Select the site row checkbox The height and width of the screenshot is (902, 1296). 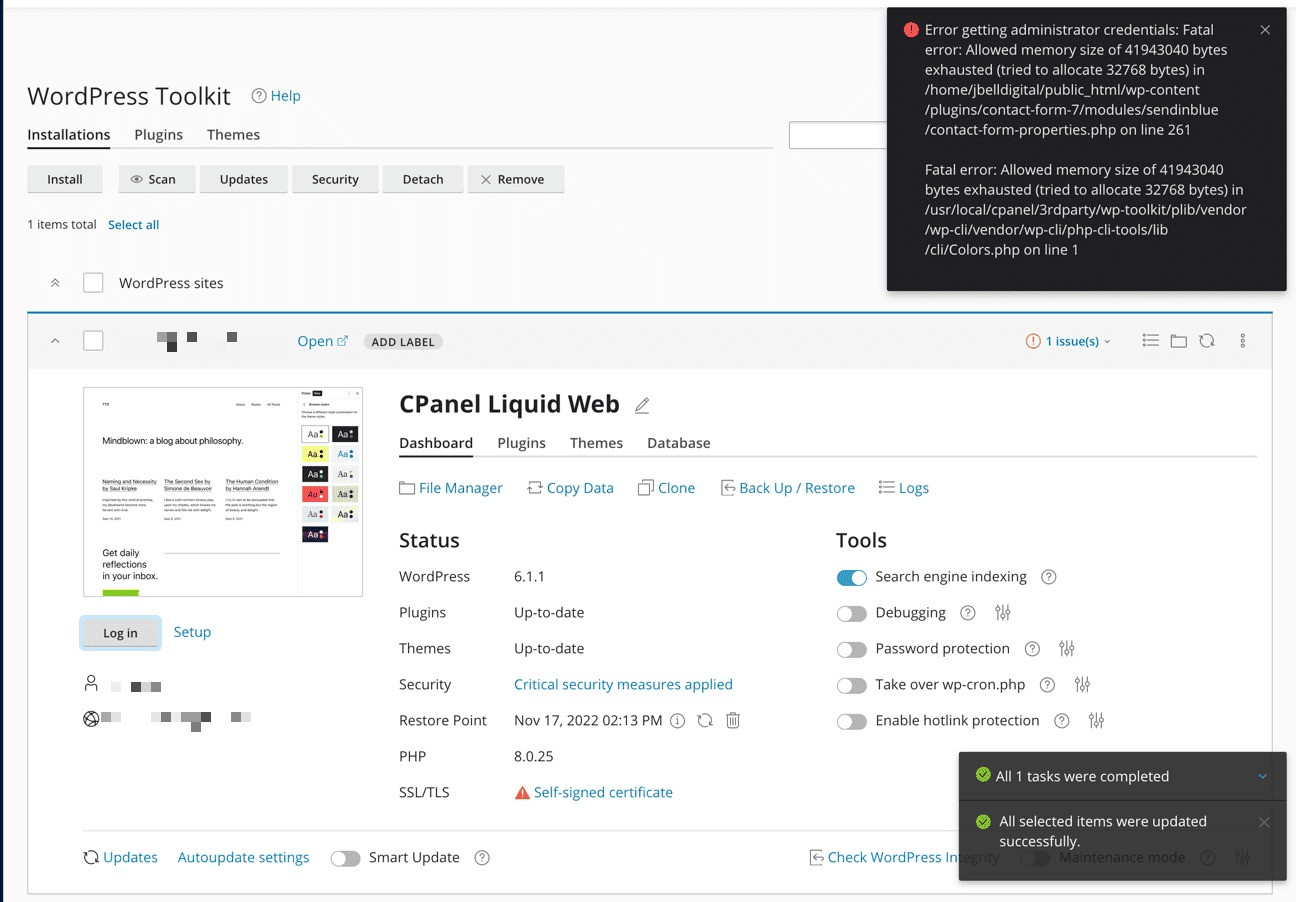pos(93,341)
